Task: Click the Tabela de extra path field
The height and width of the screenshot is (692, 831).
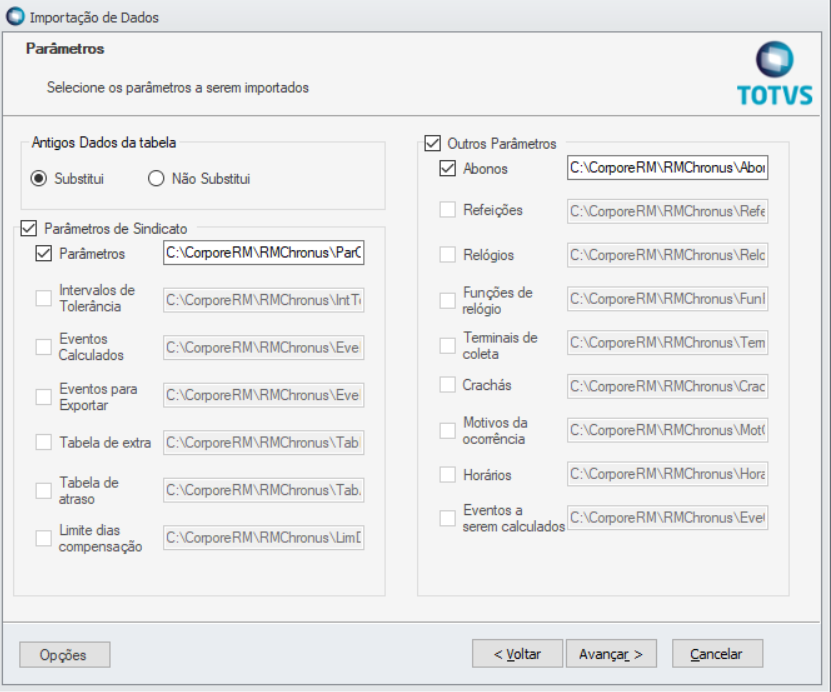Action: coord(263,442)
